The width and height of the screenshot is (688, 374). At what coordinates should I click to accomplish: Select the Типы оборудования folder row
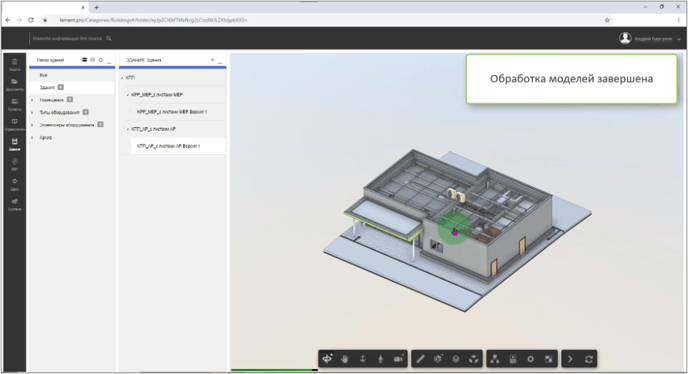(72, 112)
